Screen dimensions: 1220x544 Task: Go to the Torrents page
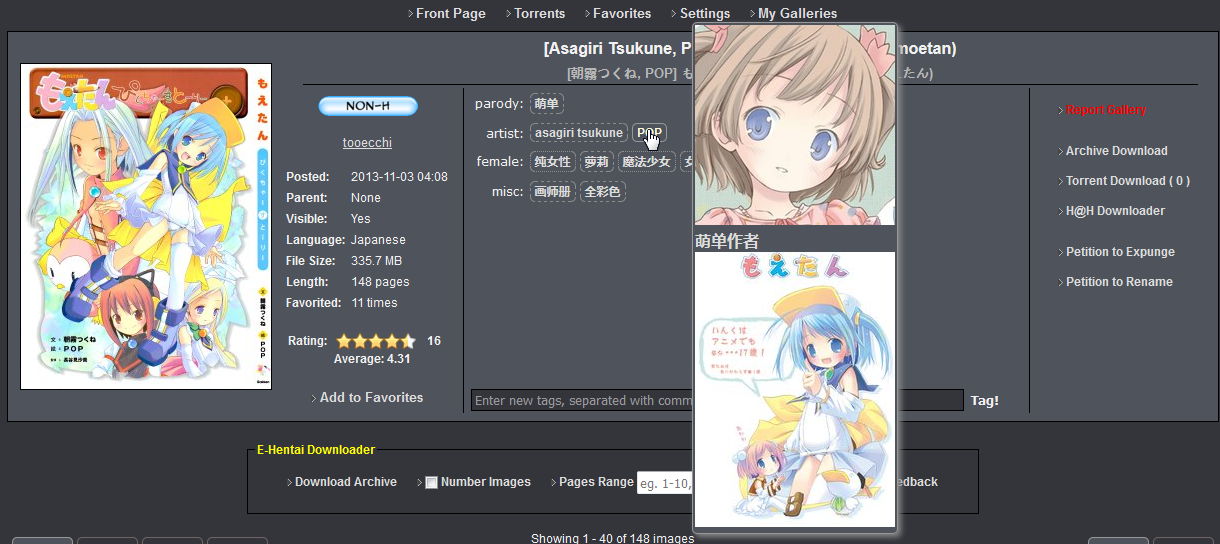[x=539, y=13]
